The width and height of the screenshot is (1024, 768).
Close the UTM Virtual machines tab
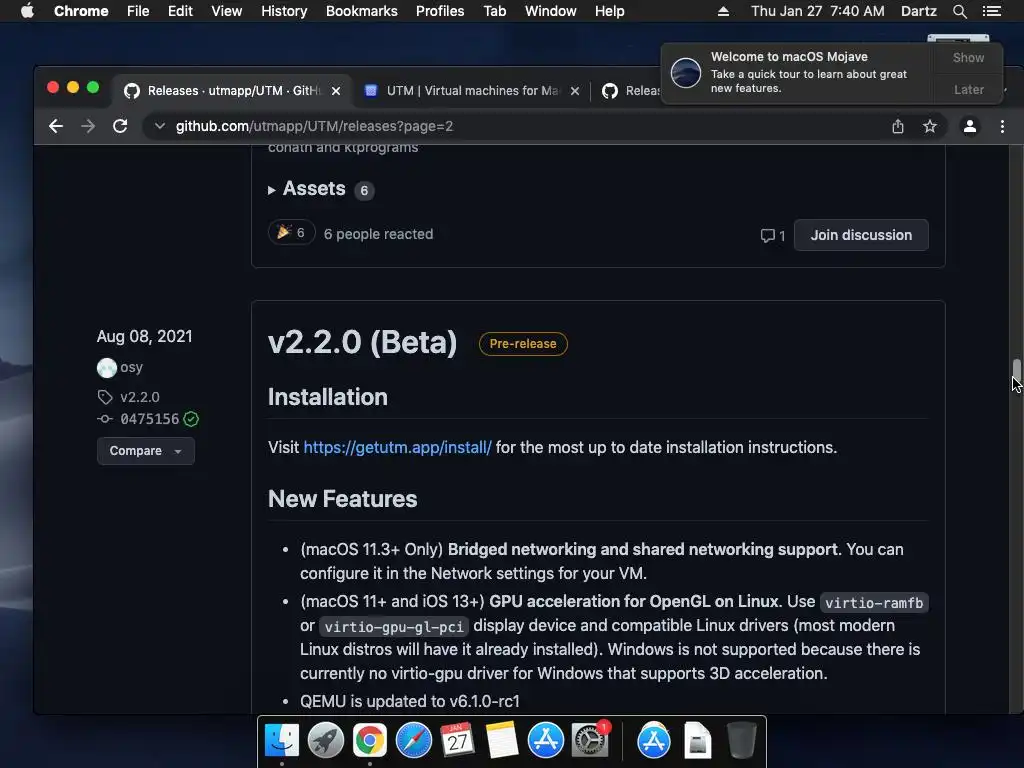pyautogui.click(x=575, y=91)
